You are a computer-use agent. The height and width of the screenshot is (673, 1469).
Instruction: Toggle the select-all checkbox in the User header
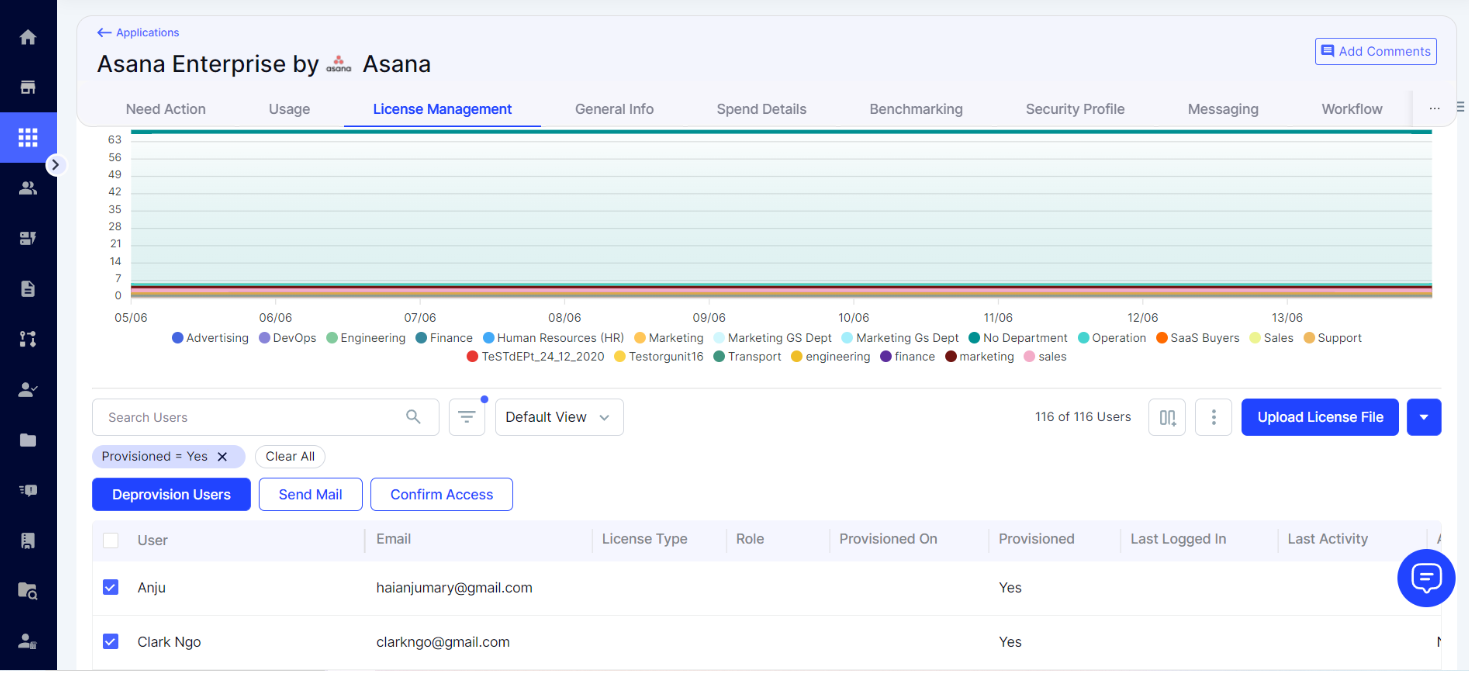110,539
